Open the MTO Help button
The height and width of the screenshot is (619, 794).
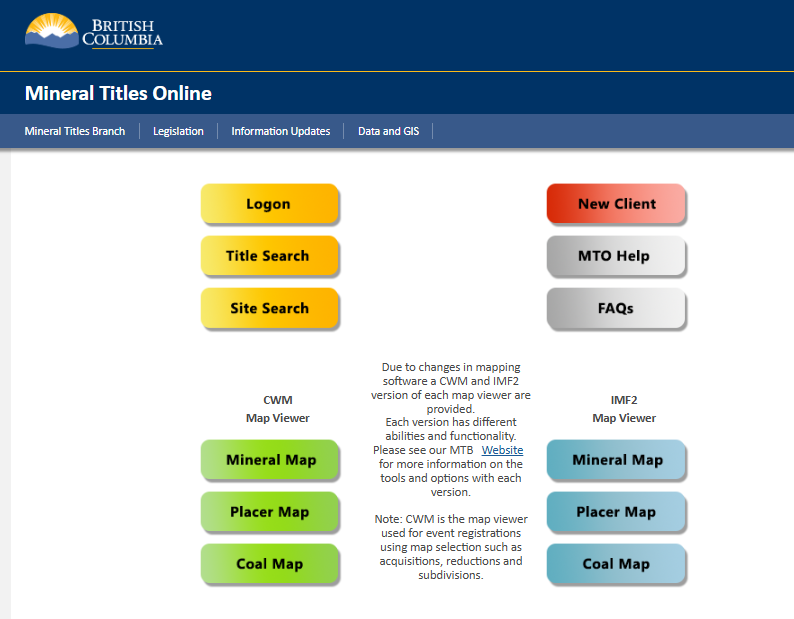(x=616, y=256)
